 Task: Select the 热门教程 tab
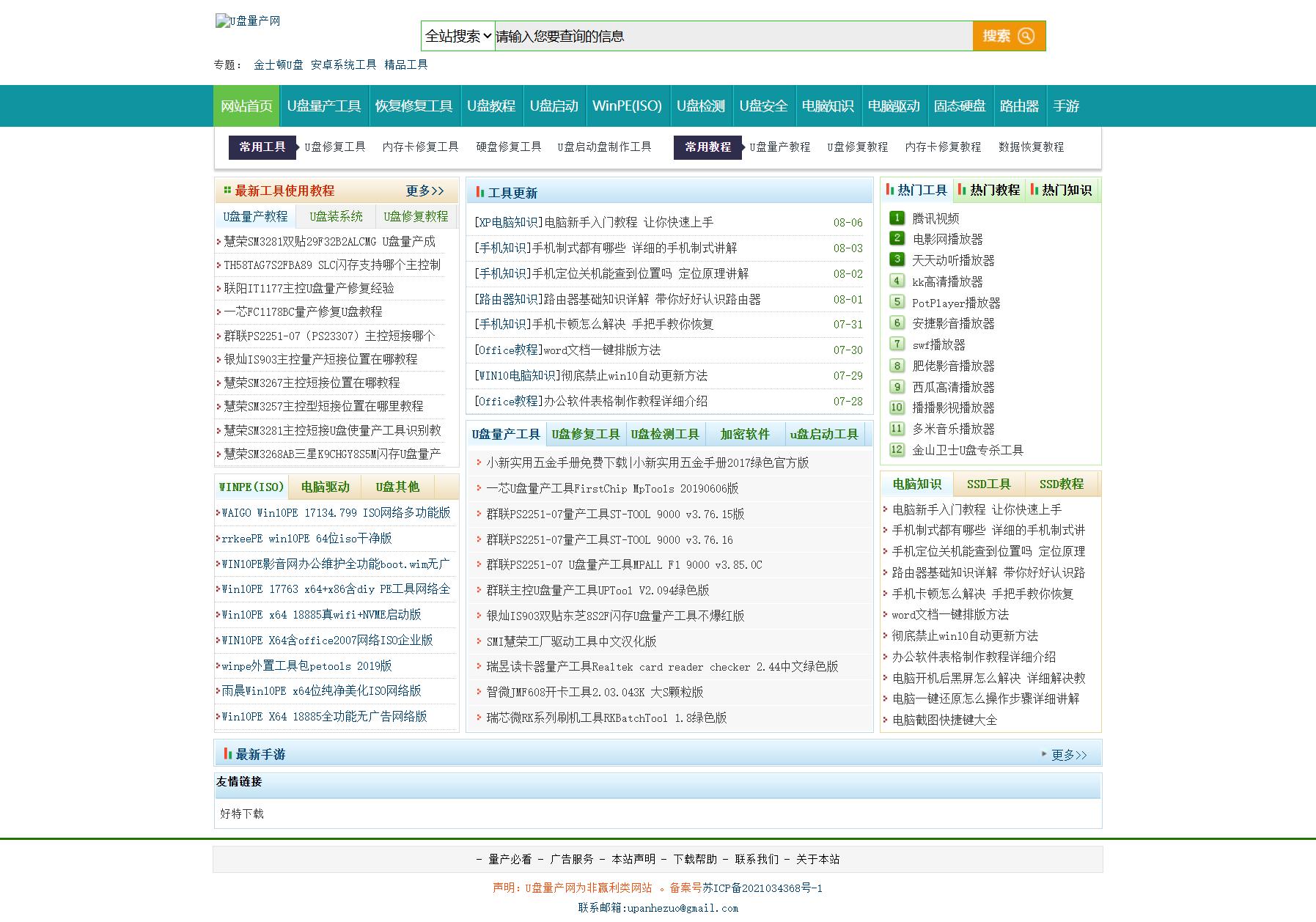[x=989, y=190]
